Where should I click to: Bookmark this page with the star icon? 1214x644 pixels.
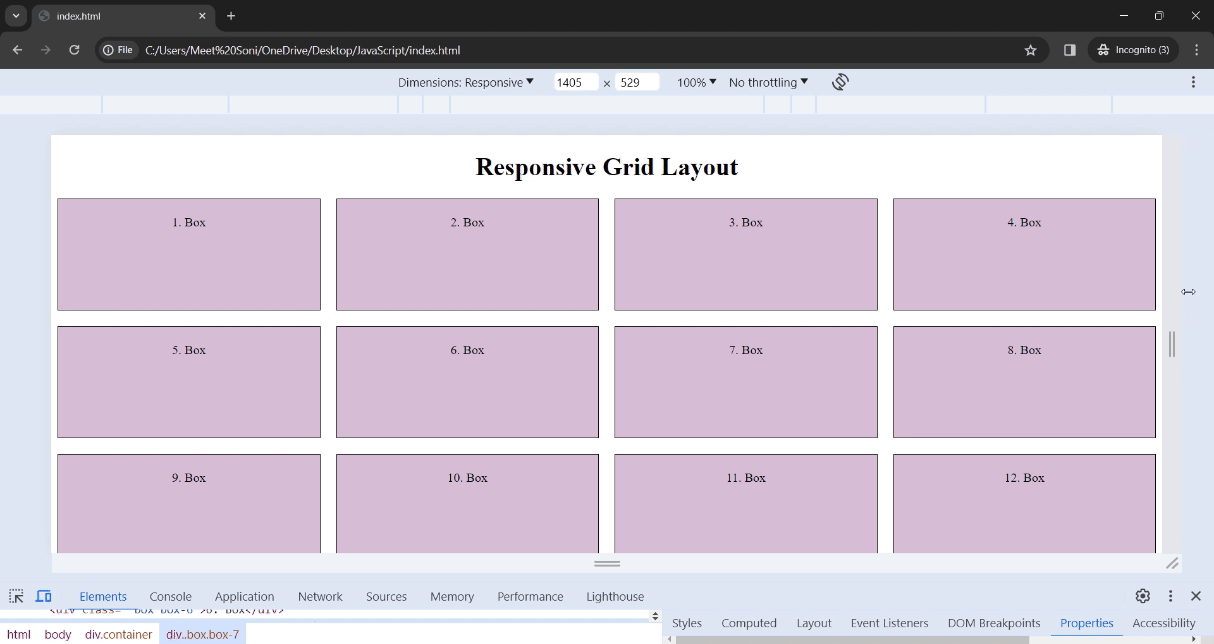[1031, 50]
